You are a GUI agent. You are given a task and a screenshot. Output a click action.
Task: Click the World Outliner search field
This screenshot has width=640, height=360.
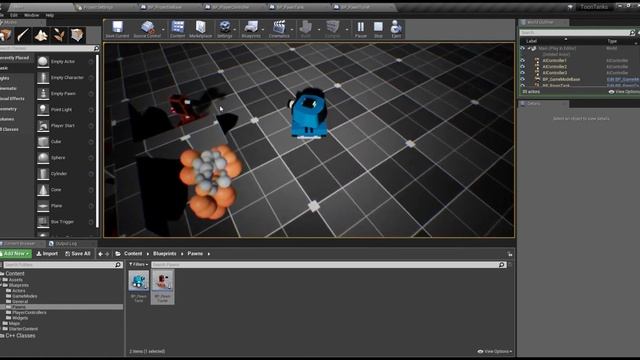point(575,32)
